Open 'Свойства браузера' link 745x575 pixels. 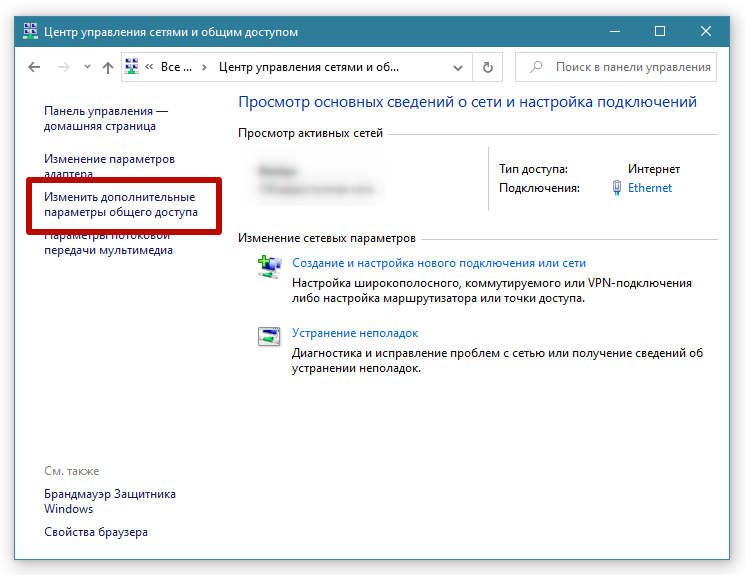click(x=96, y=532)
